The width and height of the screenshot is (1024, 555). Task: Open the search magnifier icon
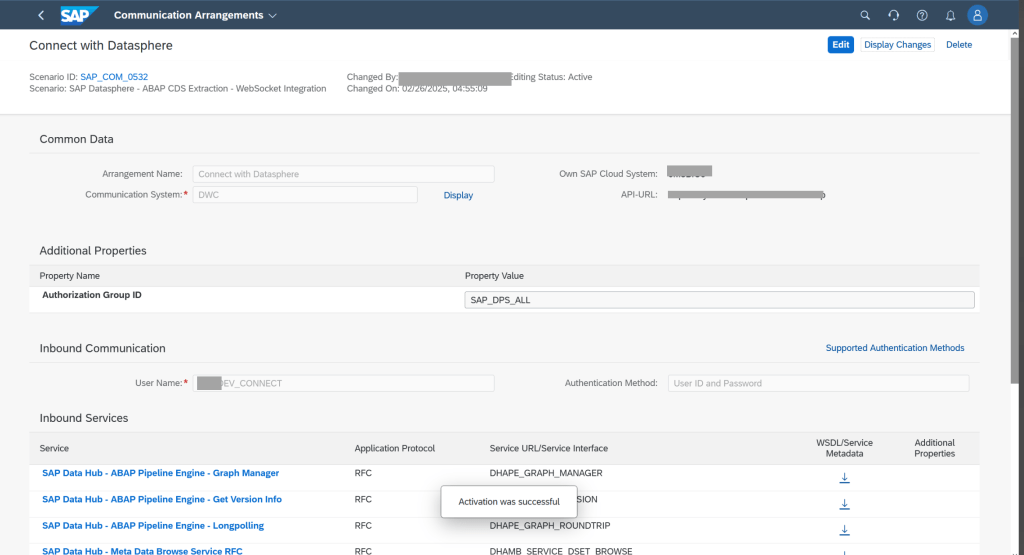[866, 15]
